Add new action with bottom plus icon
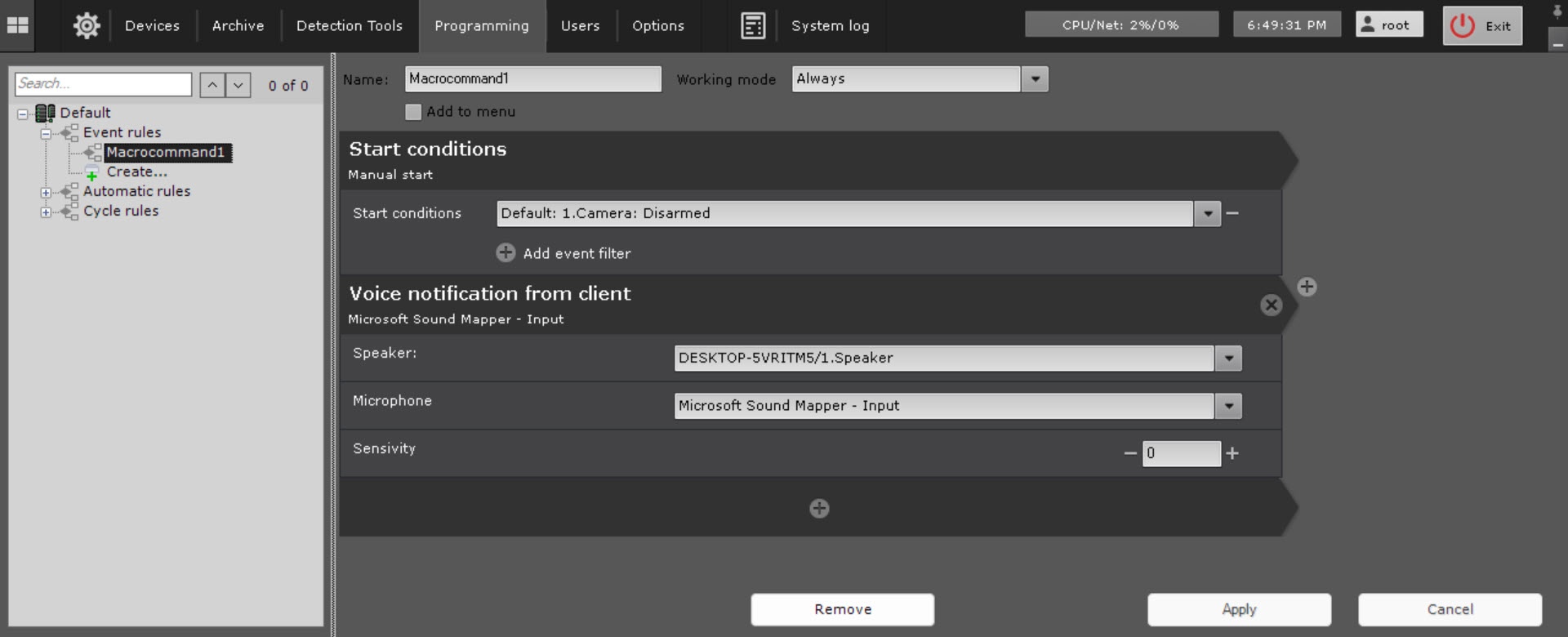 [819, 509]
